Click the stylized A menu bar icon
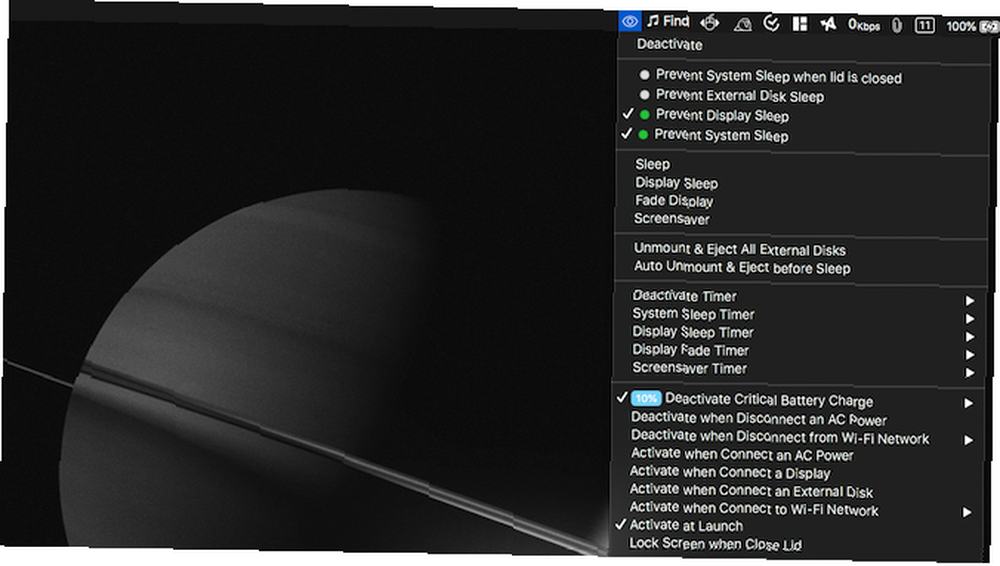Viewport: 1000px width, 566px height. pyautogui.click(x=828, y=24)
